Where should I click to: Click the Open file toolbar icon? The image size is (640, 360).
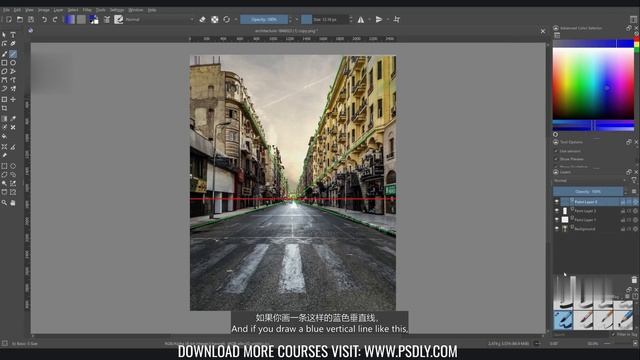click(x=20, y=19)
